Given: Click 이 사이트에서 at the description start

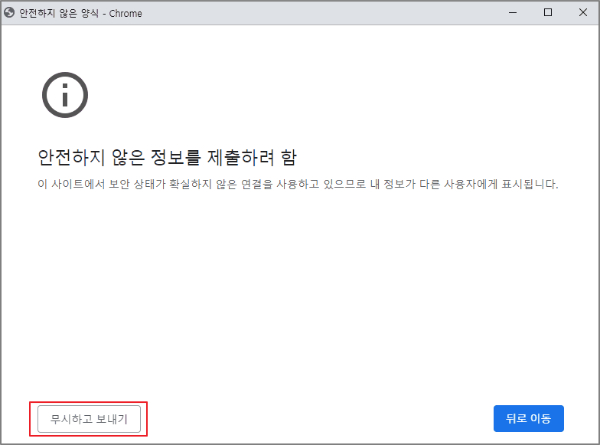Looking at the screenshot, I should pyautogui.click(x=59, y=185).
